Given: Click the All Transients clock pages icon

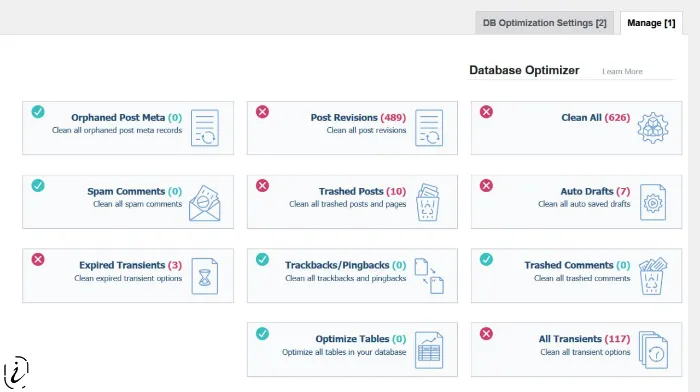Looking at the screenshot, I should 653,350.
